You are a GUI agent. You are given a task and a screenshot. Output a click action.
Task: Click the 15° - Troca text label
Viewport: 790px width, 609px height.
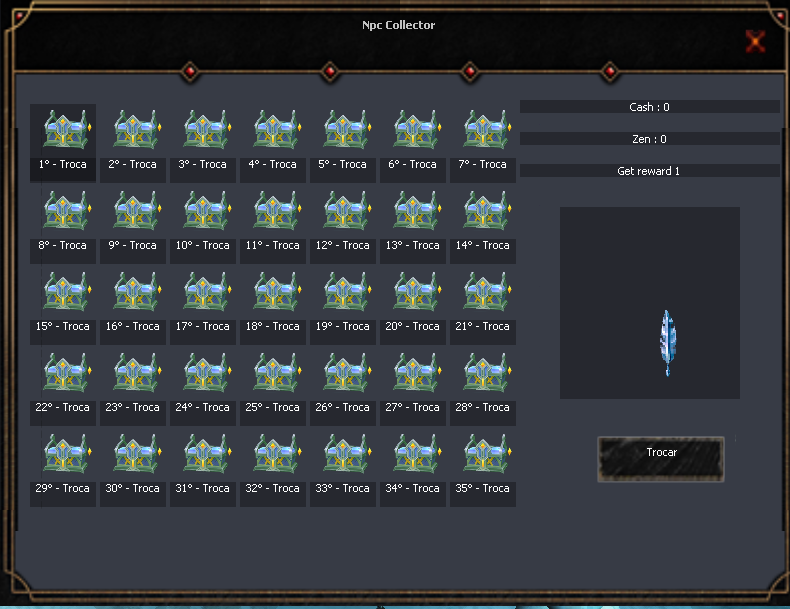click(62, 326)
